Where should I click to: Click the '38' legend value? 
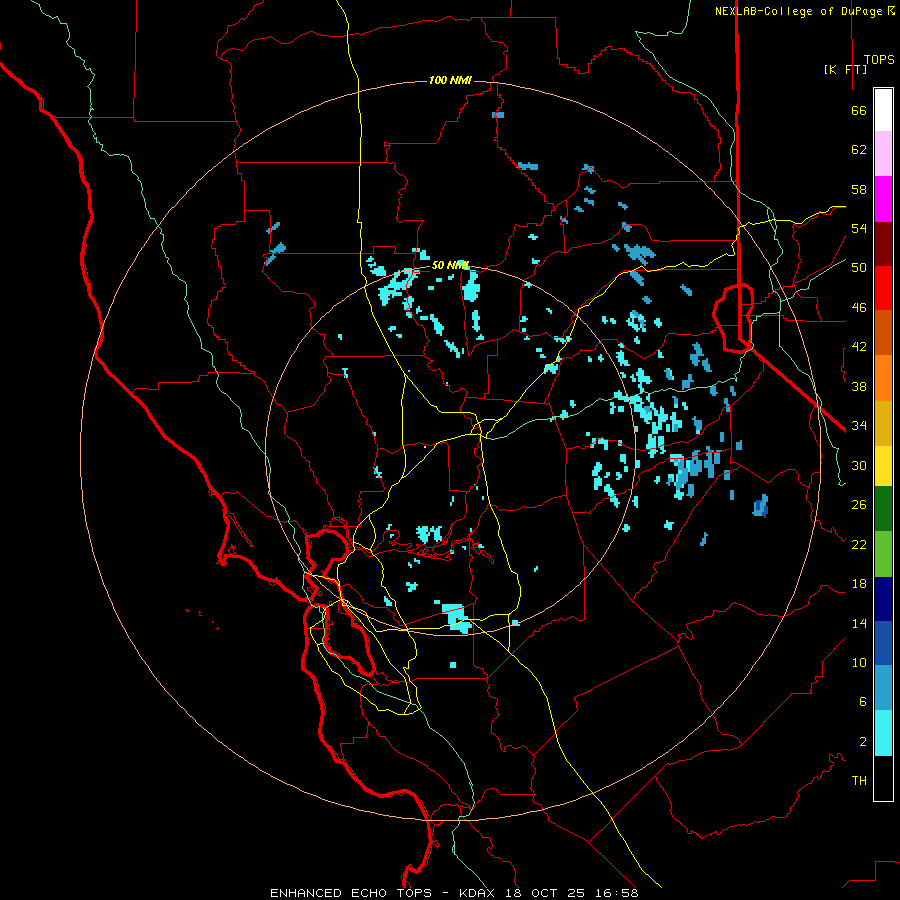click(x=859, y=386)
